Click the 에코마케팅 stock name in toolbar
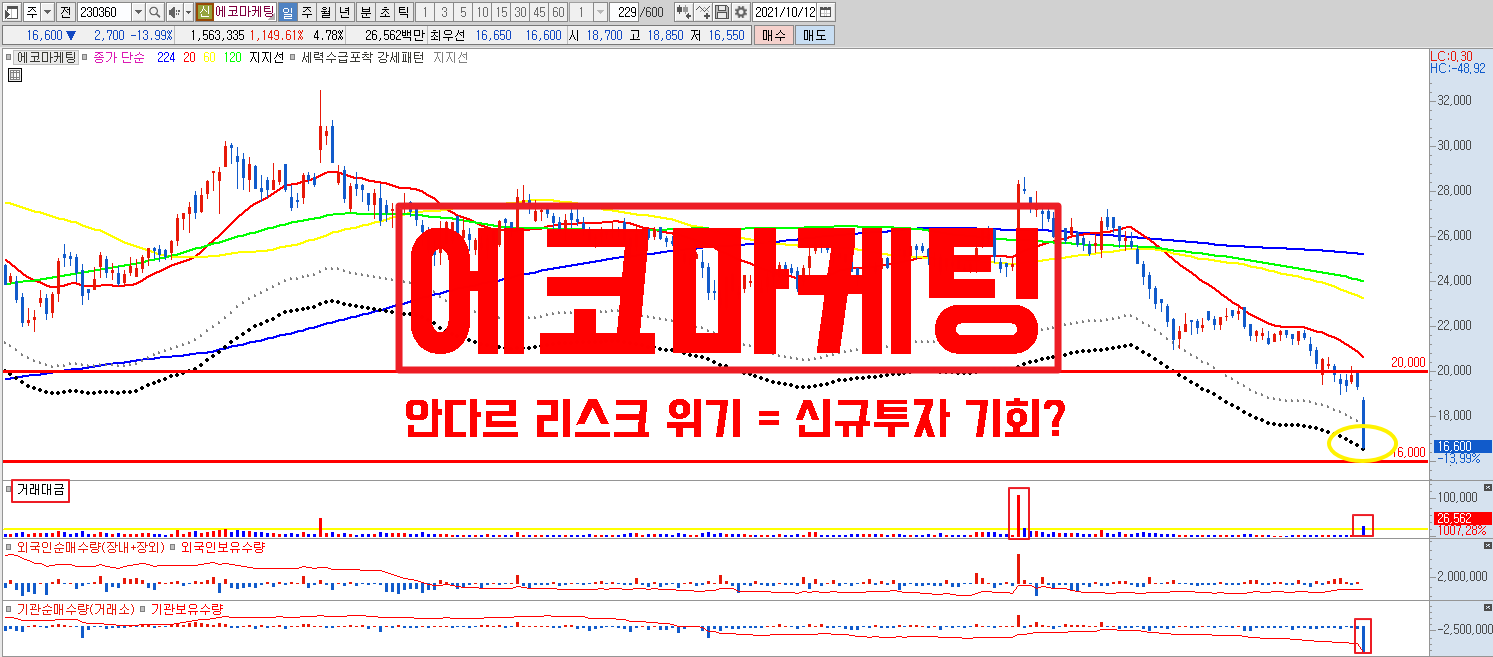This screenshot has height=657, width=1493. click(245, 12)
